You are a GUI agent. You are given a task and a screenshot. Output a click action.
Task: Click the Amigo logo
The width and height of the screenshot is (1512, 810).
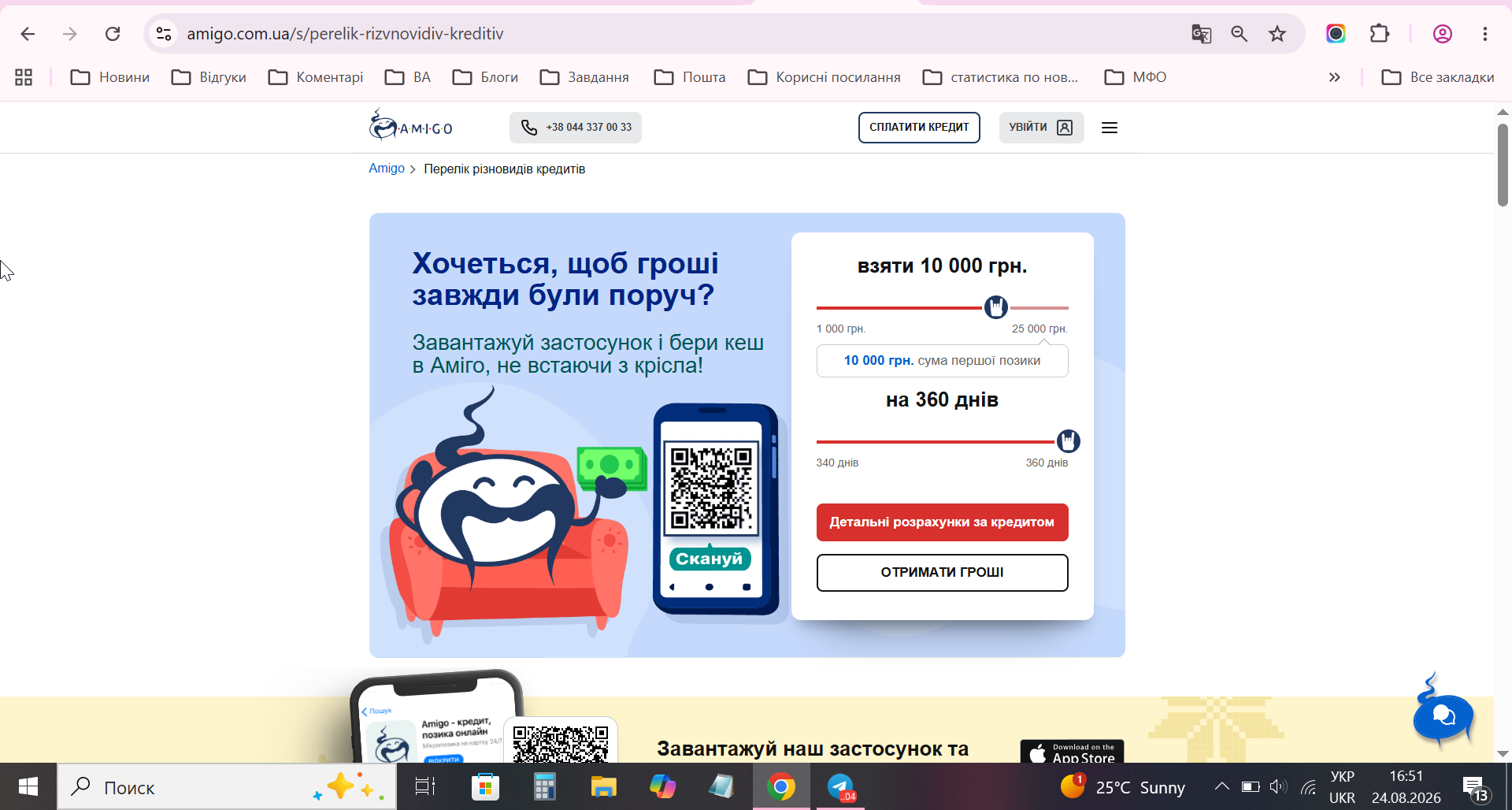pyautogui.click(x=411, y=125)
